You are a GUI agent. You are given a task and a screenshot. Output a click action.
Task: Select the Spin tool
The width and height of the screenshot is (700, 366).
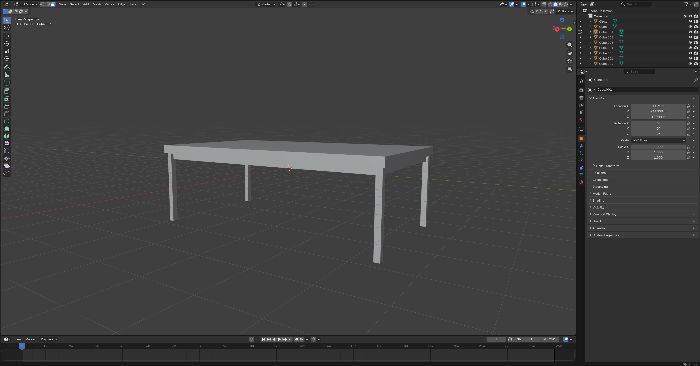coord(7,136)
